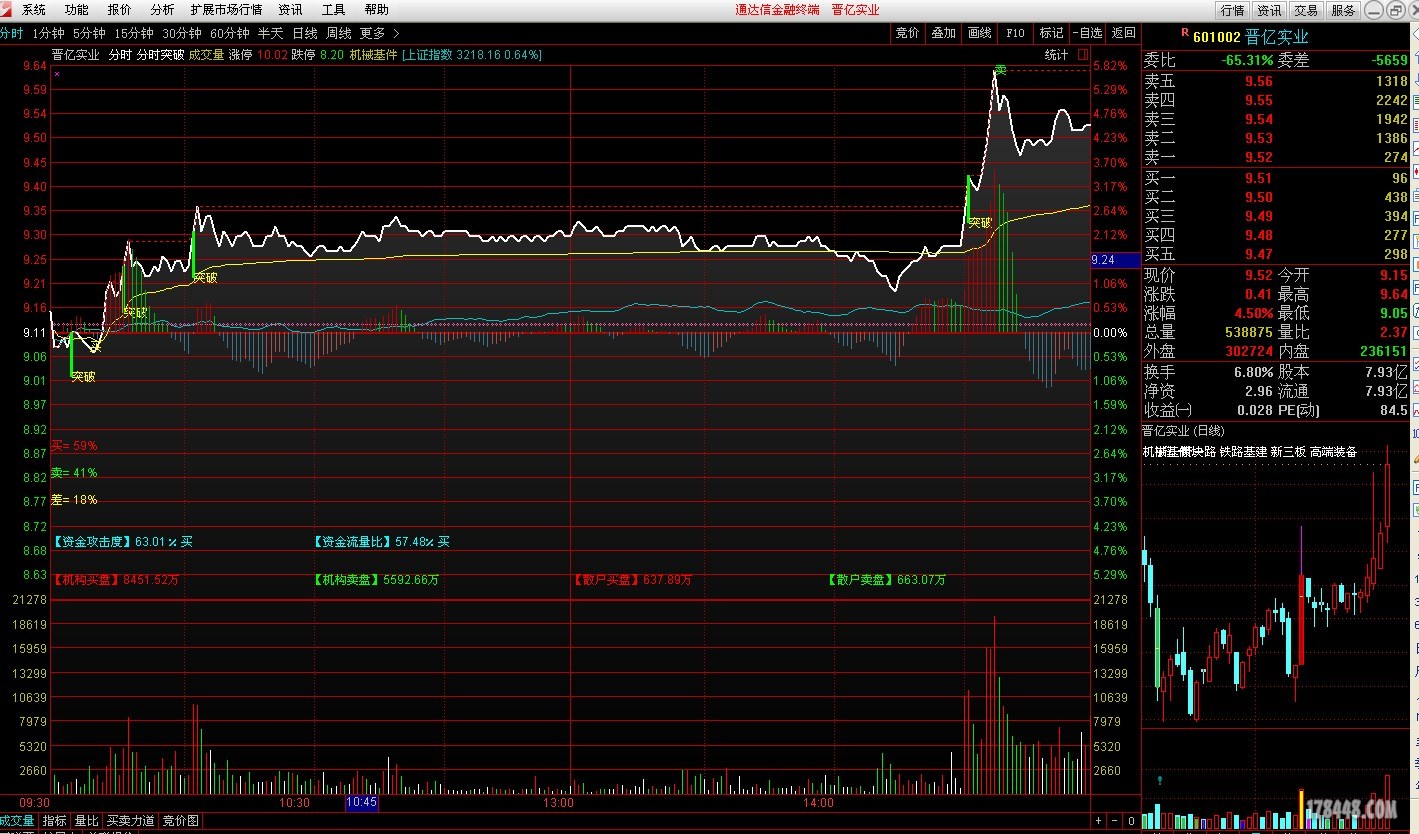Click the 买五 price 9.47
Viewport: 1419px width, 834px height.
pyautogui.click(x=1259, y=255)
